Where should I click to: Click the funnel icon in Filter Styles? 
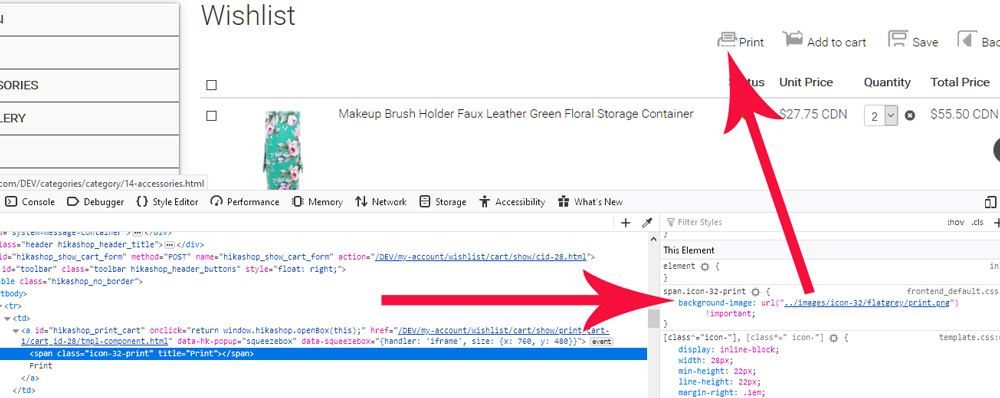tap(670, 223)
